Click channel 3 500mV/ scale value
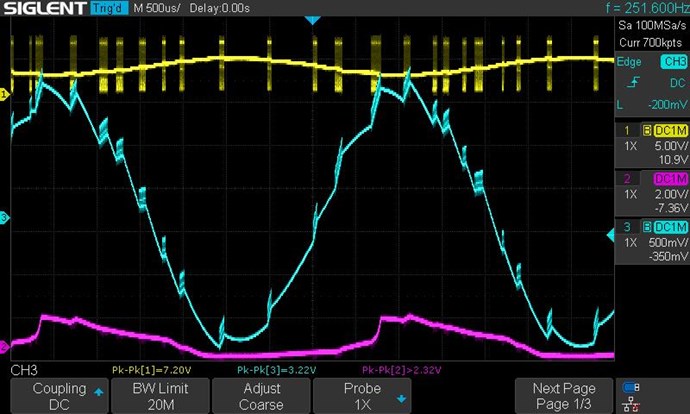Viewport: 690px width, 414px height. [668, 242]
